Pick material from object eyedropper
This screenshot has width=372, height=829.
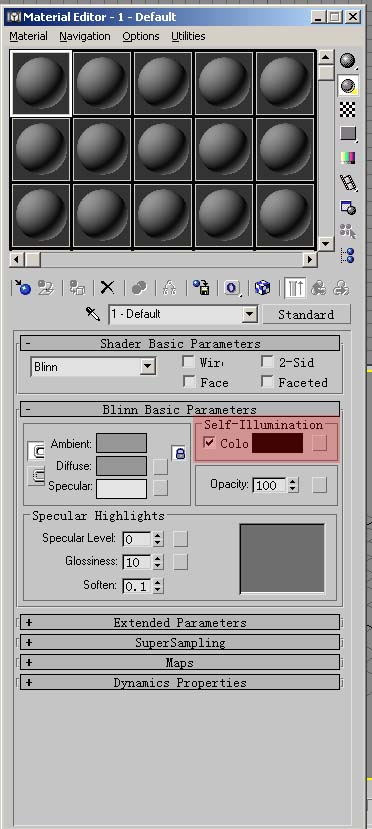(x=93, y=314)
